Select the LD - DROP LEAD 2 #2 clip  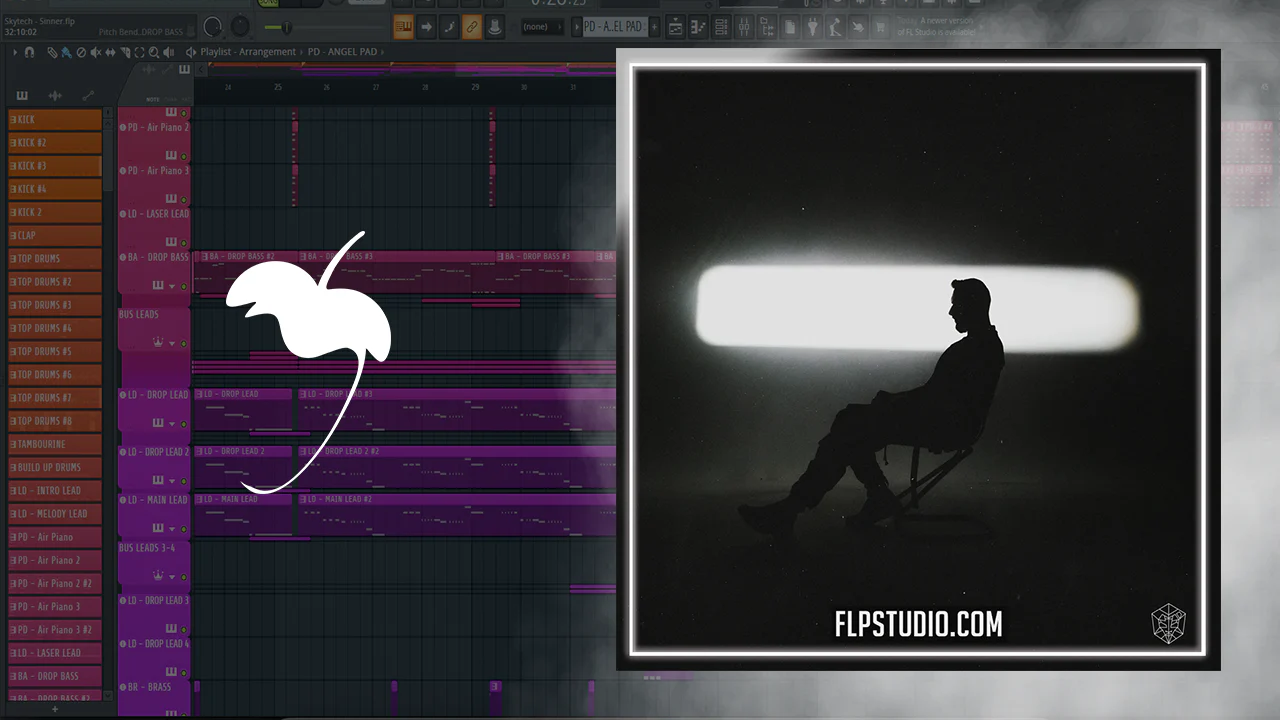[x=457, y=466]
